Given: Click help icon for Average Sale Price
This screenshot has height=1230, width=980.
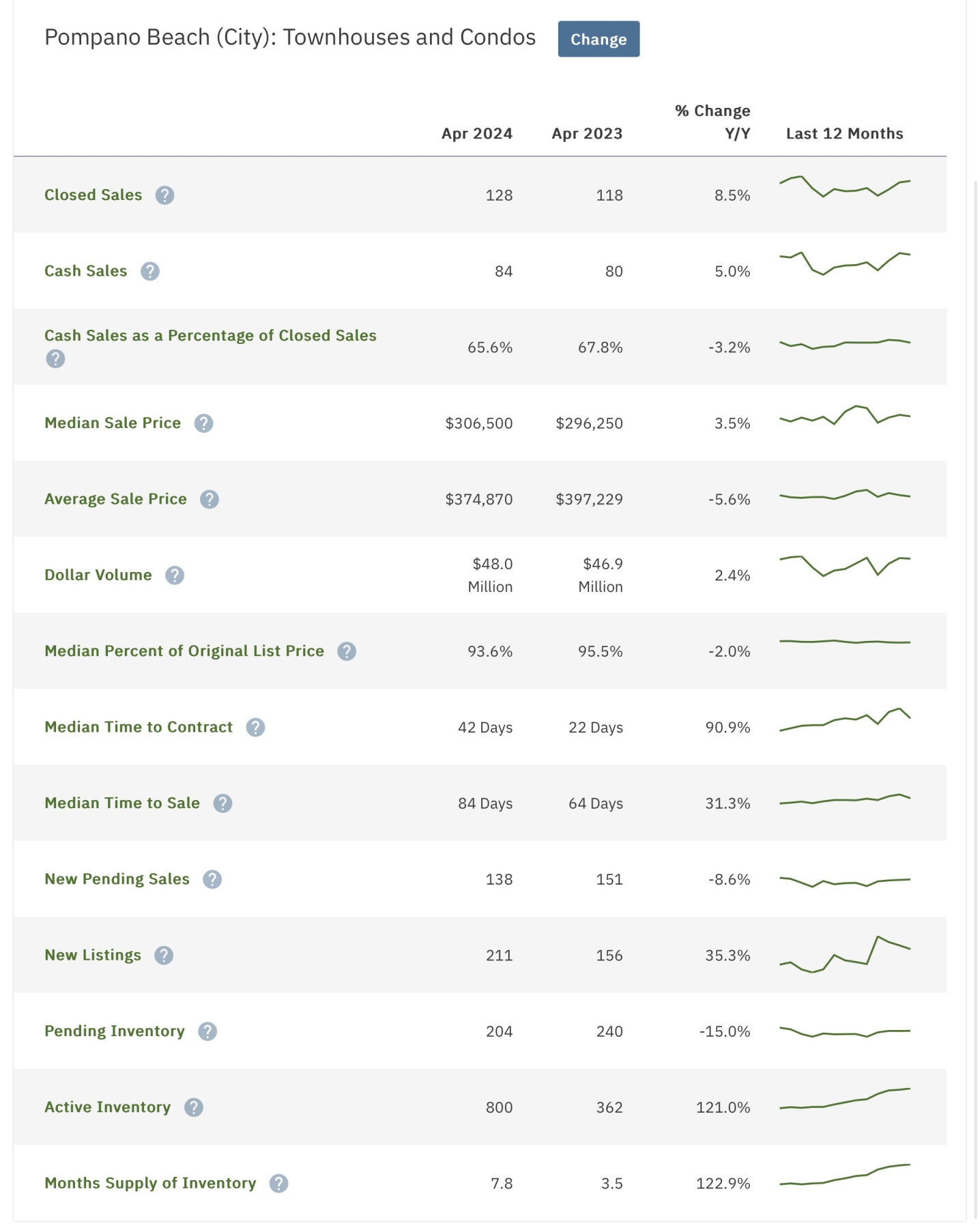Looking at the screenshot, I should 210,500.
